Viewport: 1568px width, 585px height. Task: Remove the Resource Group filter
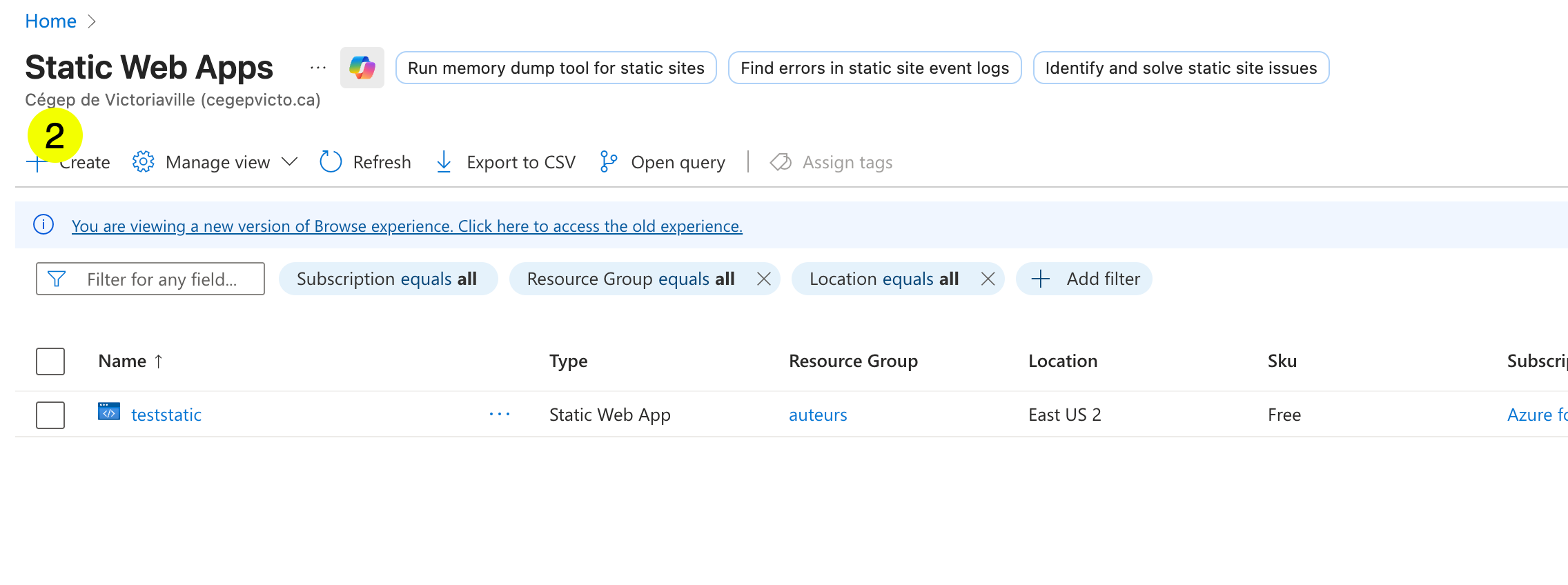pyautogui.click(x=763, y=279)
